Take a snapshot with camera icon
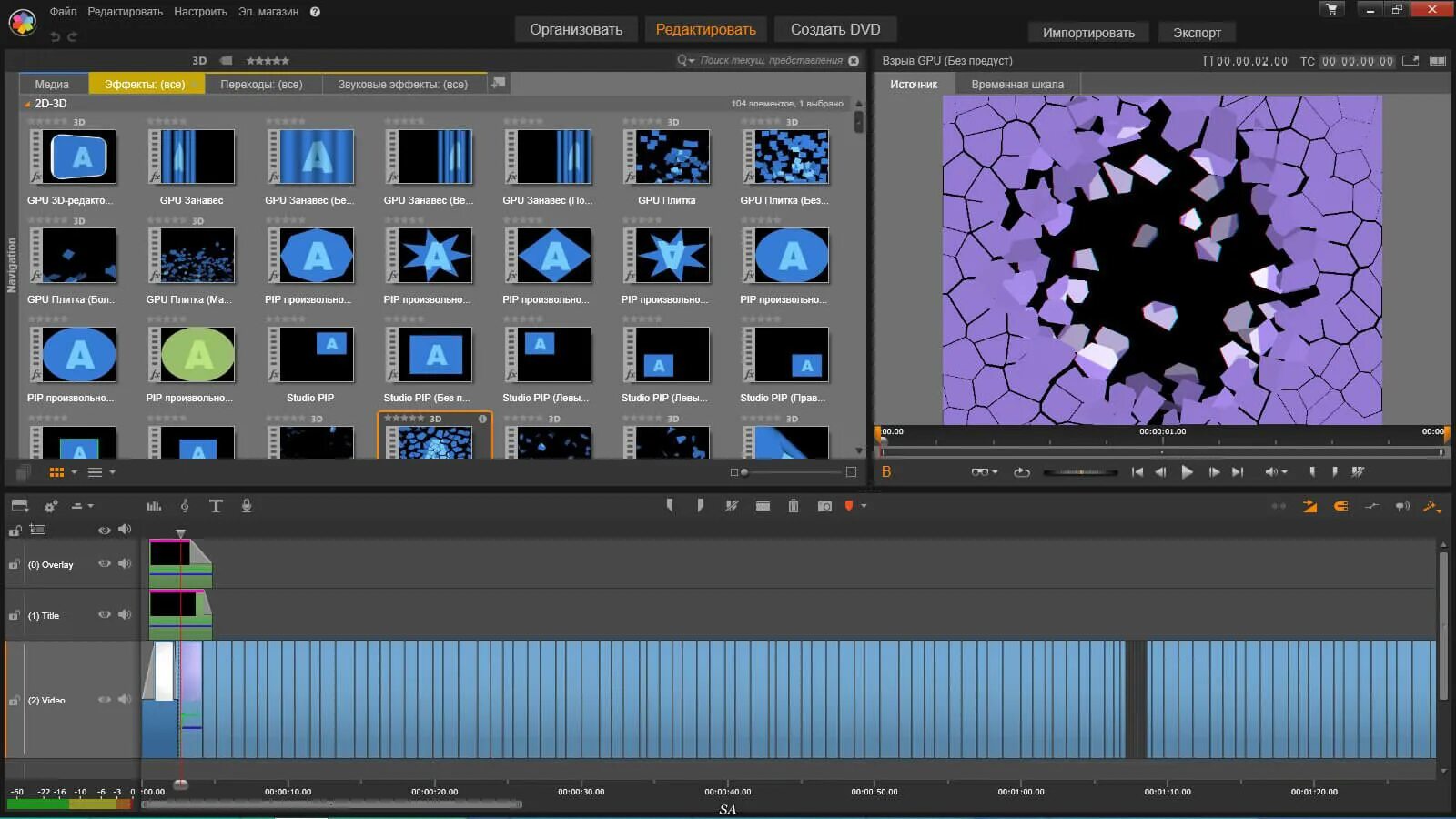This screenshot has height=819, width=1456. 824,506
